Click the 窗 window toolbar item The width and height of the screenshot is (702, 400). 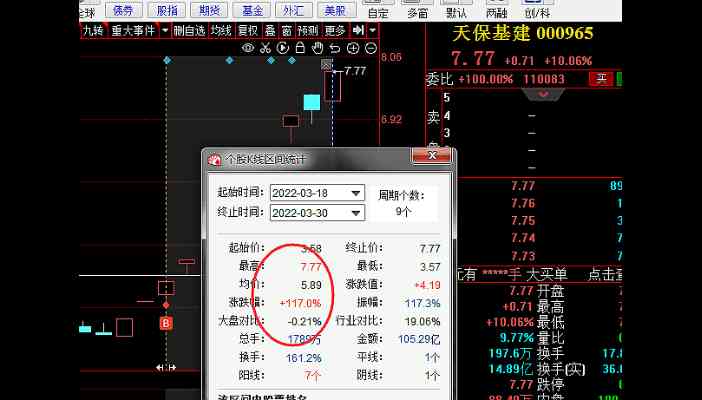tap(287, 30)
